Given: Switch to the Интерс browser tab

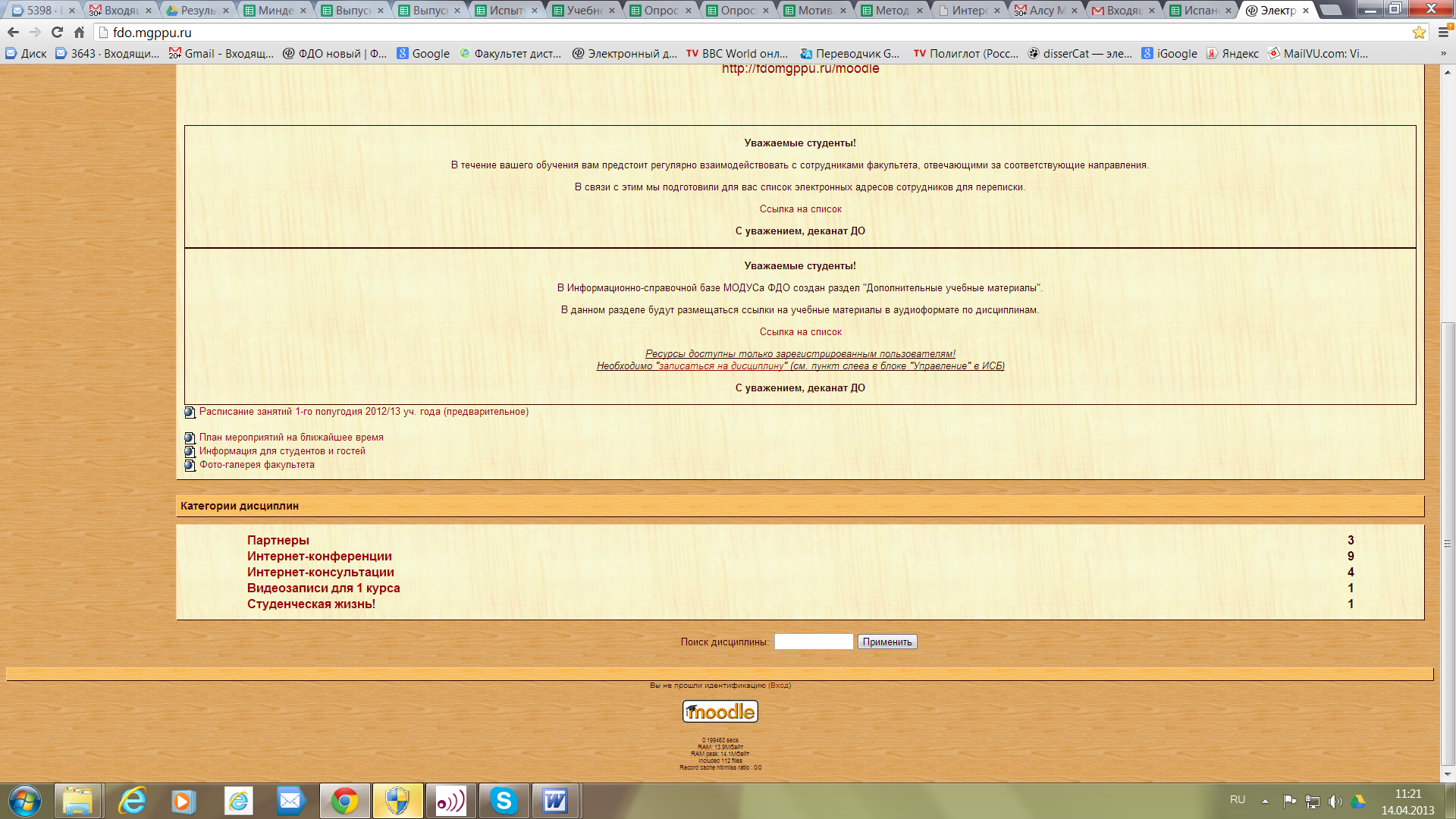Looking at the screenshot, I should coord(968,11).
